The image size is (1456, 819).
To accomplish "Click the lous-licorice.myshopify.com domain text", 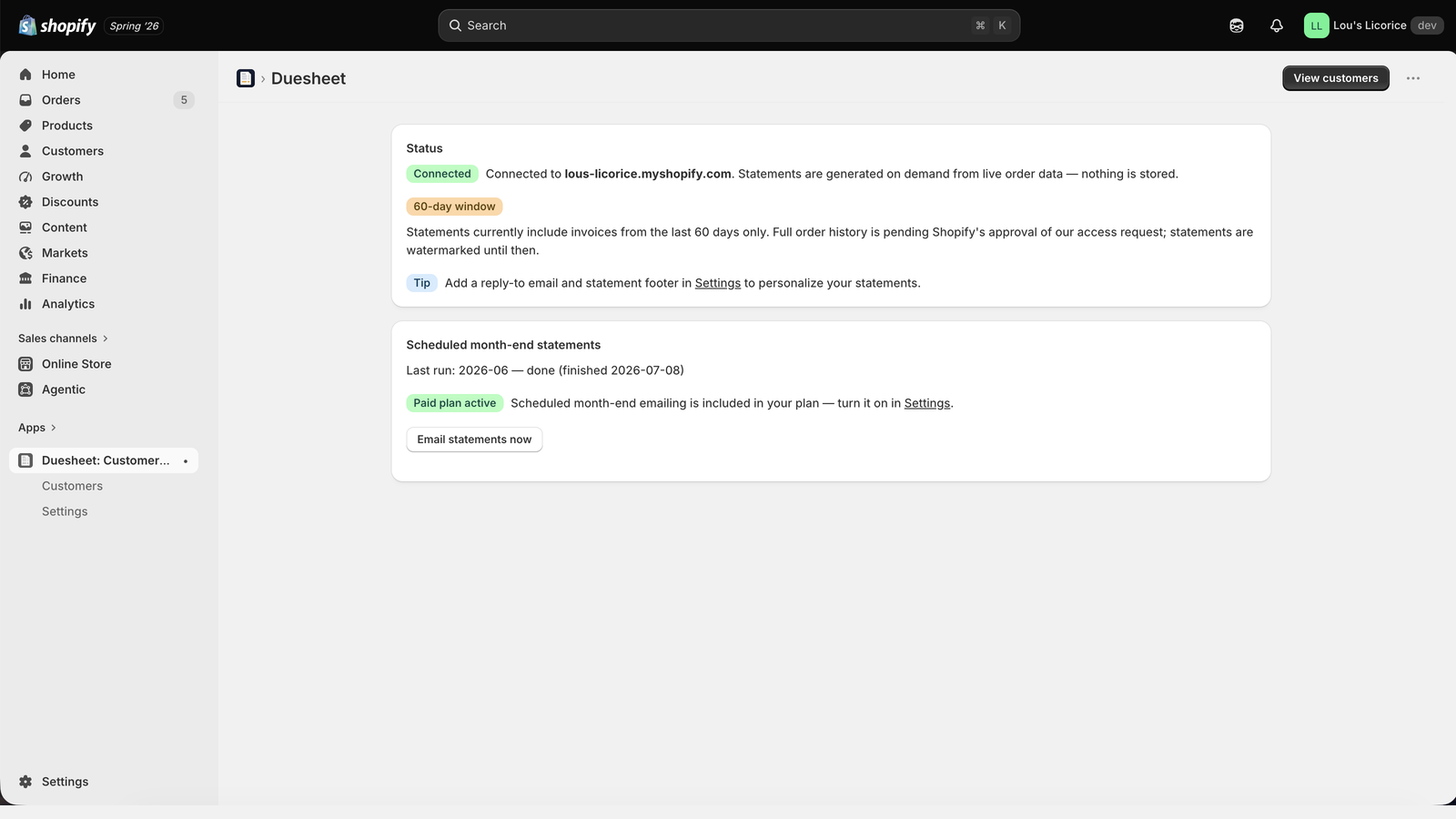I will 648,174.
